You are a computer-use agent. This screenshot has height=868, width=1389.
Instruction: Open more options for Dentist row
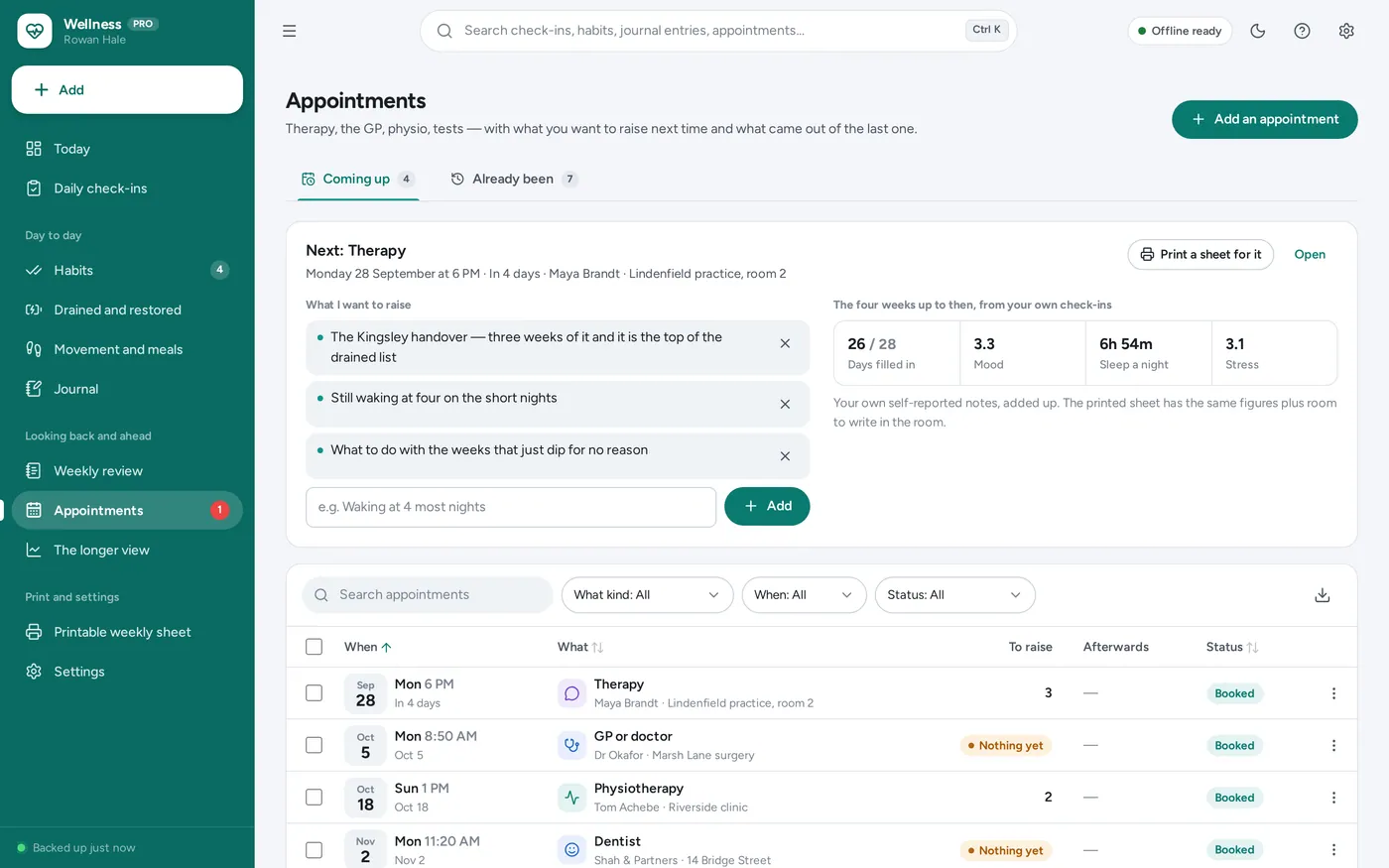point(1333,849)
